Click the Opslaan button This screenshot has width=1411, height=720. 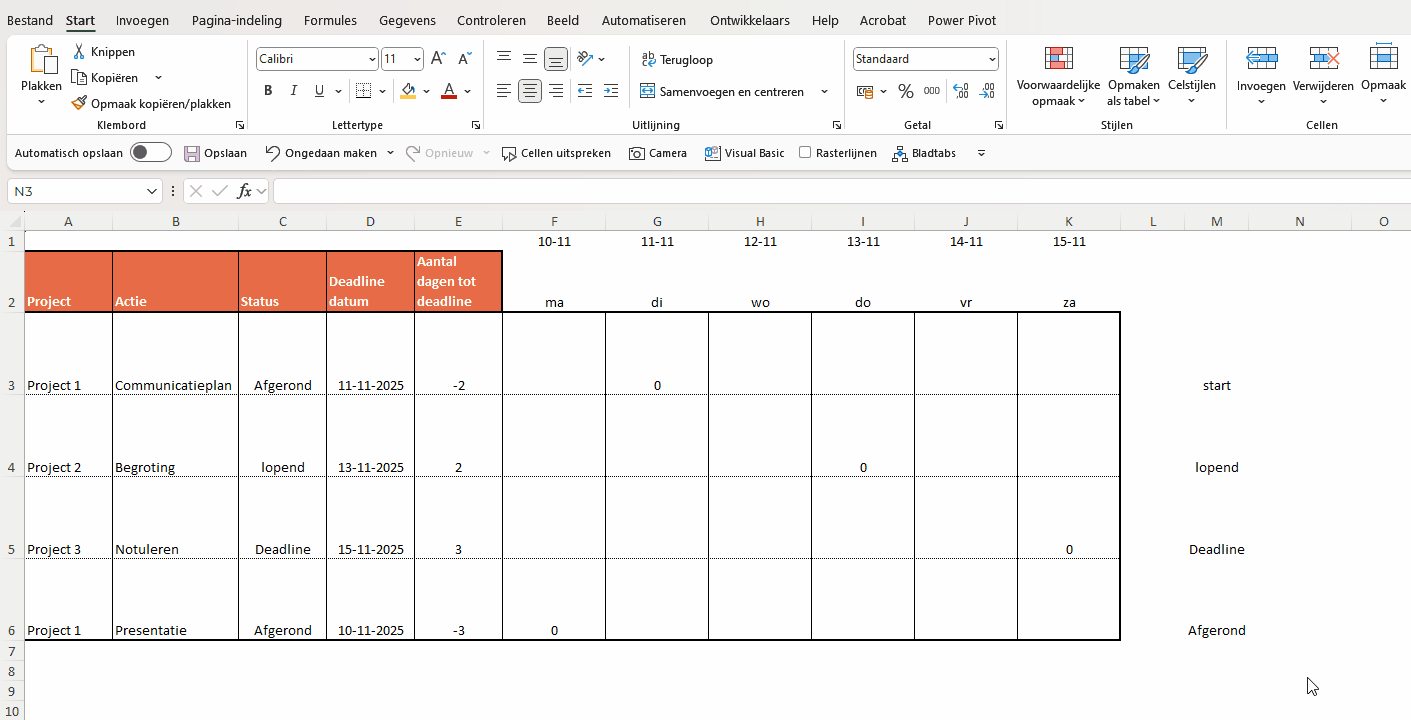(215, 153)
